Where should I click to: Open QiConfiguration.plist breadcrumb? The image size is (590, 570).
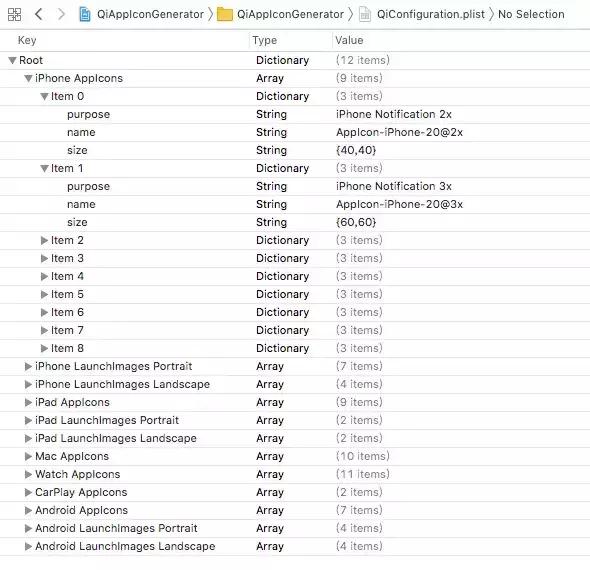430,14
